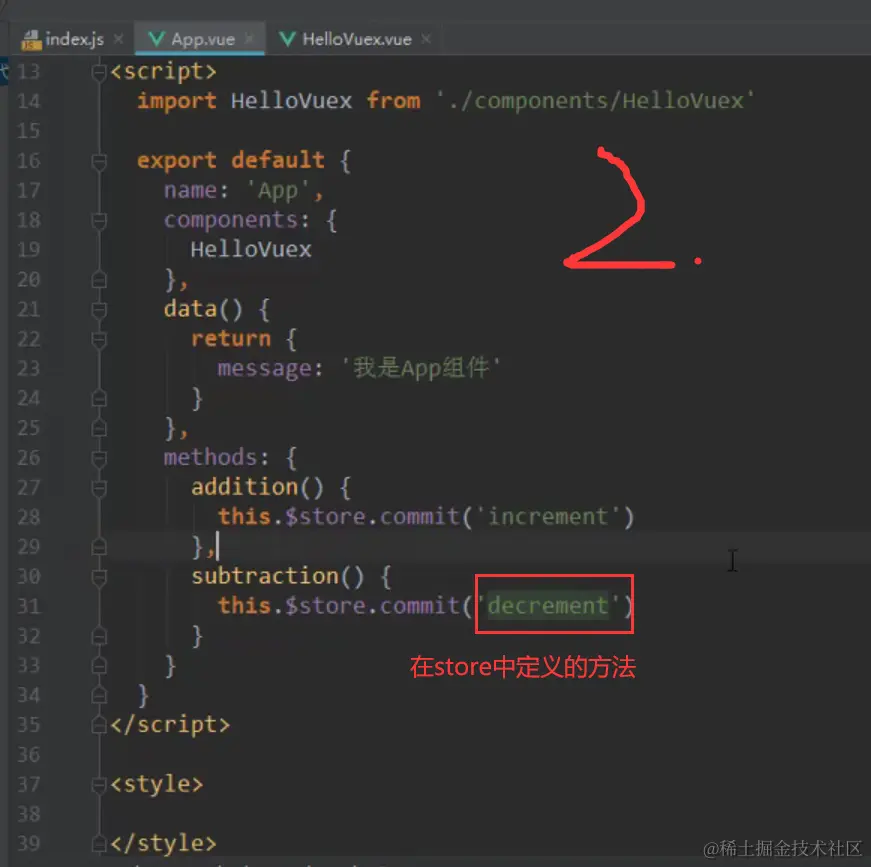Click the 'name' property on line 17
The image size is (871, 867).
190,191
